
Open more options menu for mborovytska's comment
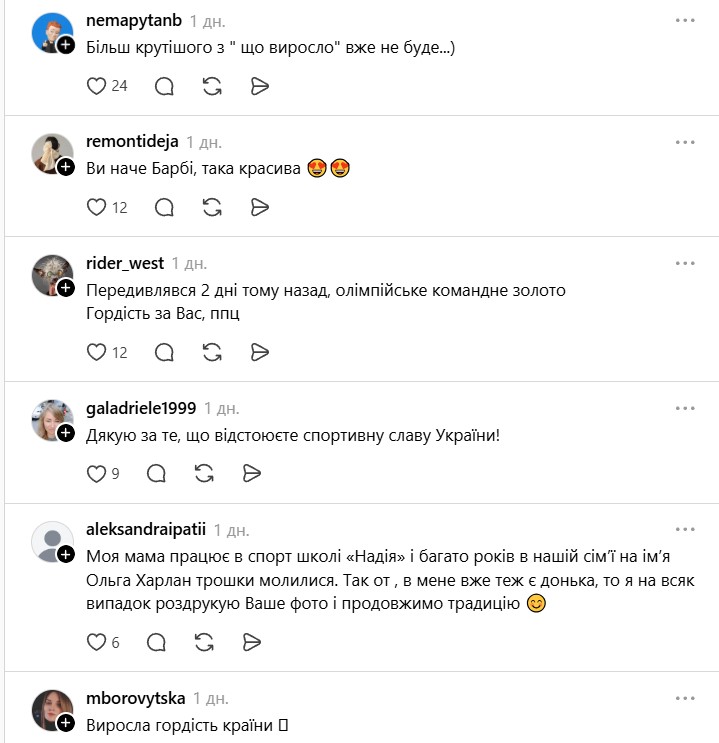685,697
